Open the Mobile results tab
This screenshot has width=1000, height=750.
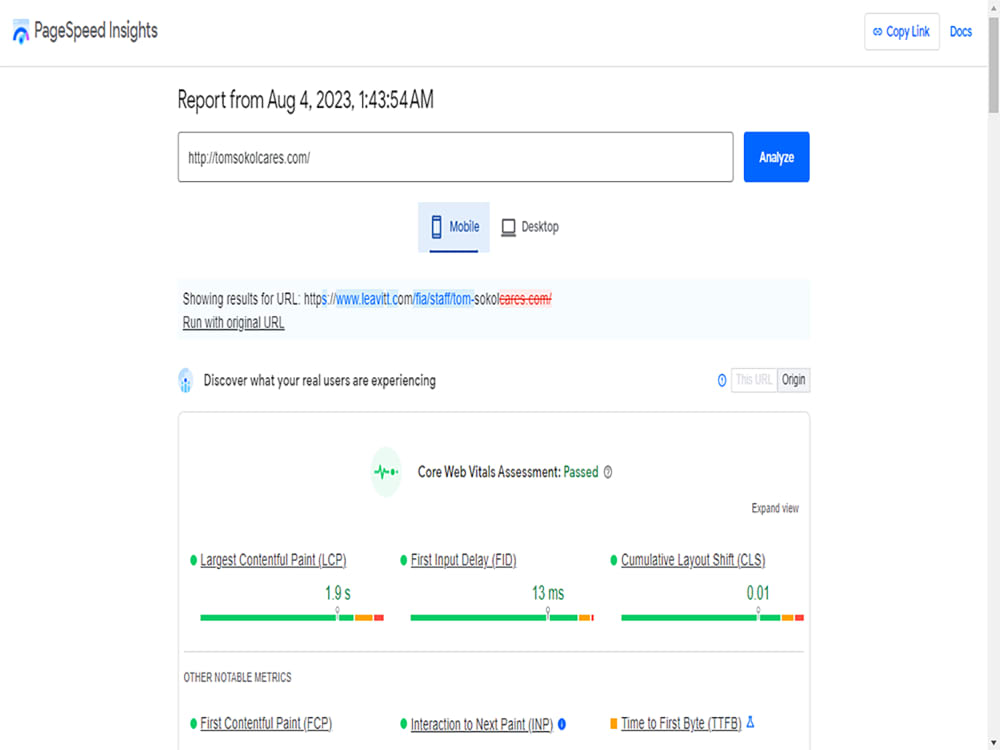point(453,227)
